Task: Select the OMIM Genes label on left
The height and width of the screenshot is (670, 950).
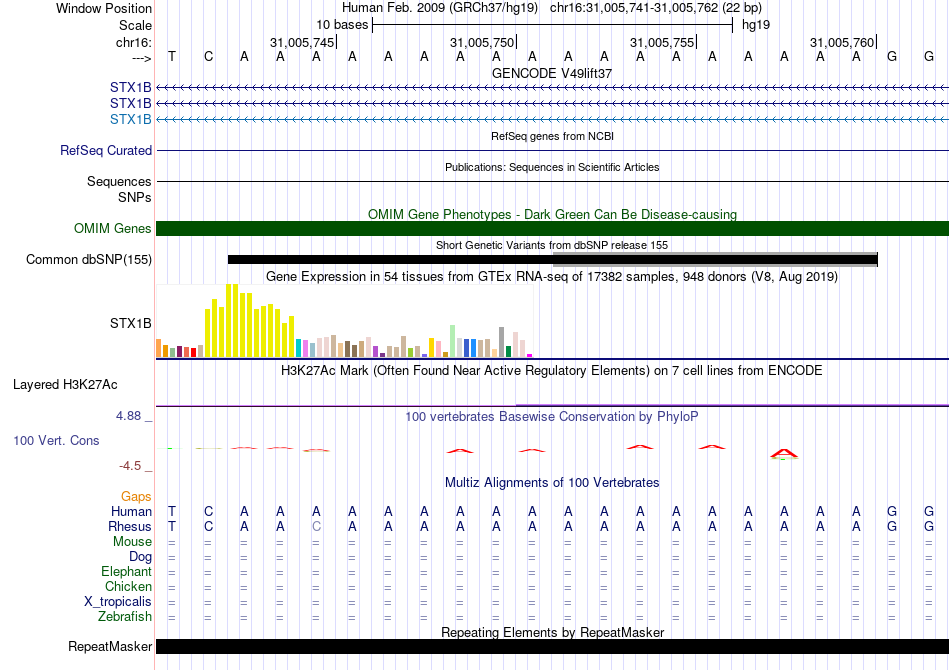Action: pyautogui.click(x=113, y=229)
